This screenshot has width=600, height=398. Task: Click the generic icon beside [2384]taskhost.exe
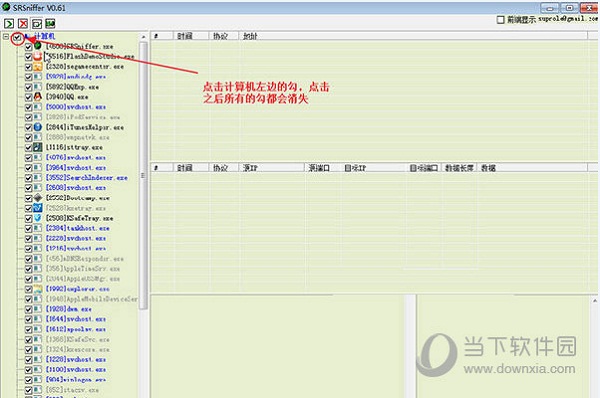pyautogui.click(x=38, y=228)
